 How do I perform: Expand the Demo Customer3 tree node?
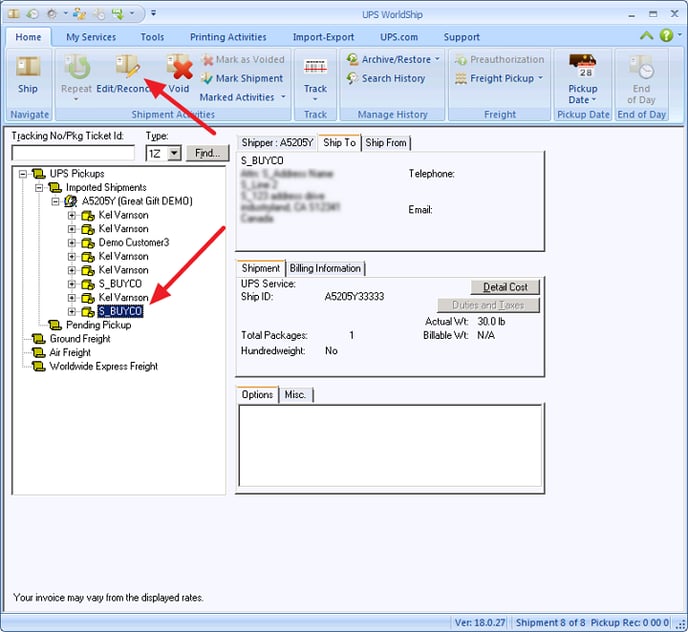click(x=72, y=243)
